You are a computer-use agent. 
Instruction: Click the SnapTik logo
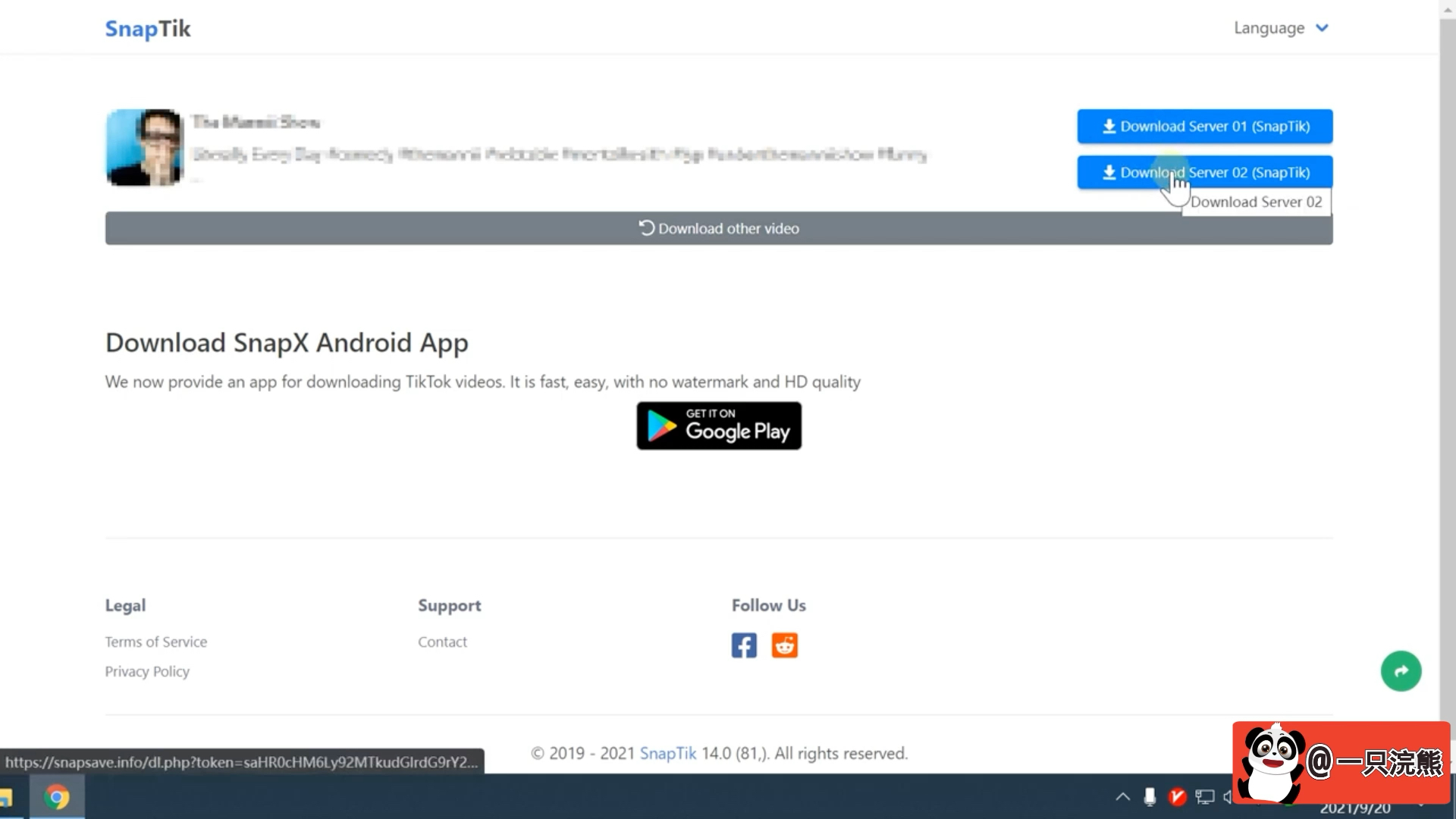click(x=148, y=28)
